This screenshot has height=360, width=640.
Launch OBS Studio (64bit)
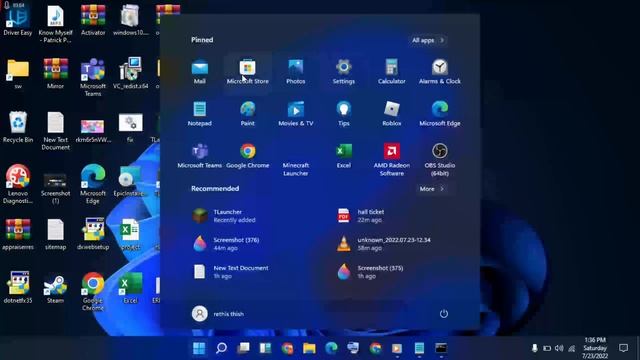440,160
